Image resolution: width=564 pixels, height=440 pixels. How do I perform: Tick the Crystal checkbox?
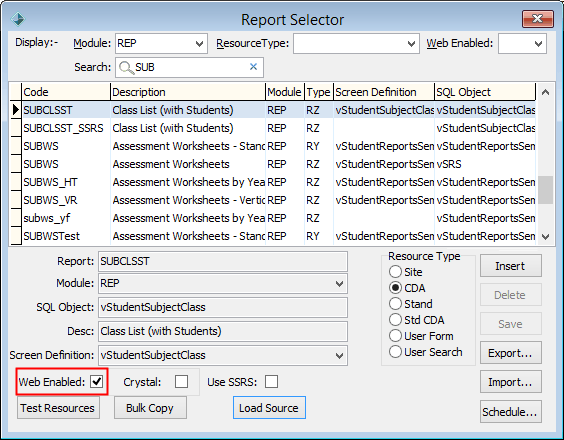(181, 381)
